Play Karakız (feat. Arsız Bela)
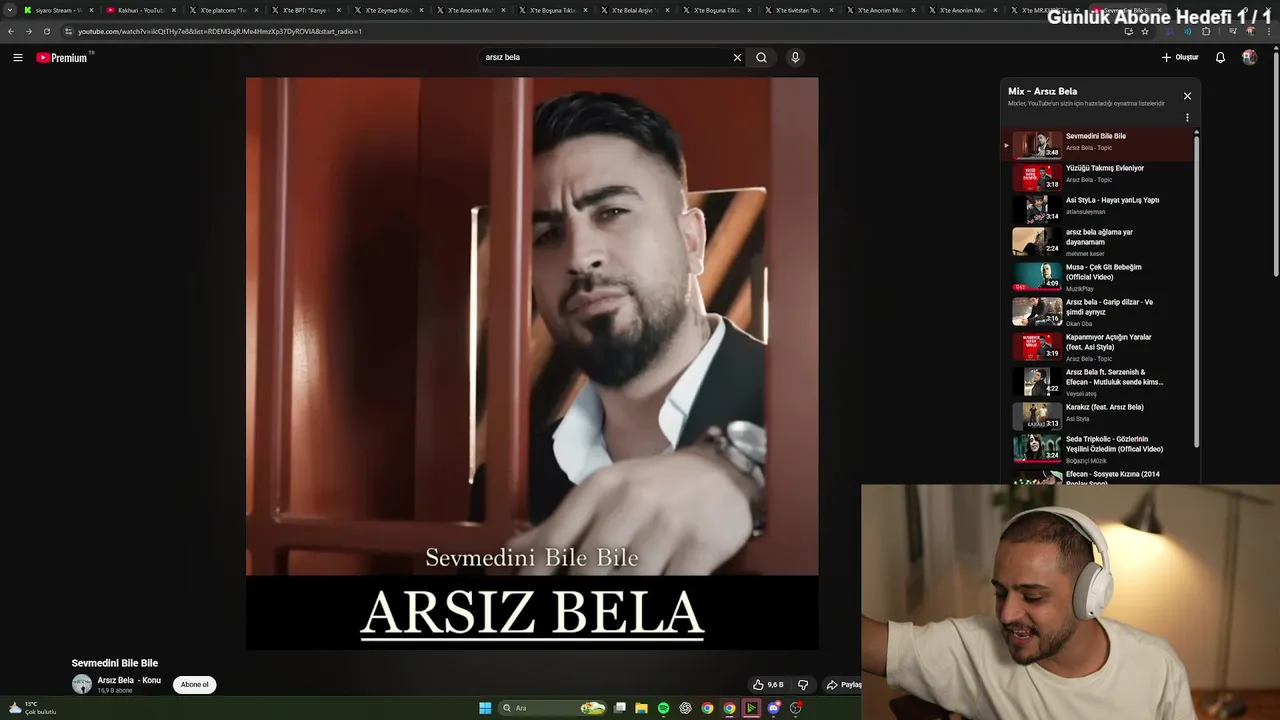Screen dimensions: 1280x720 click(x=1098, y=415)
